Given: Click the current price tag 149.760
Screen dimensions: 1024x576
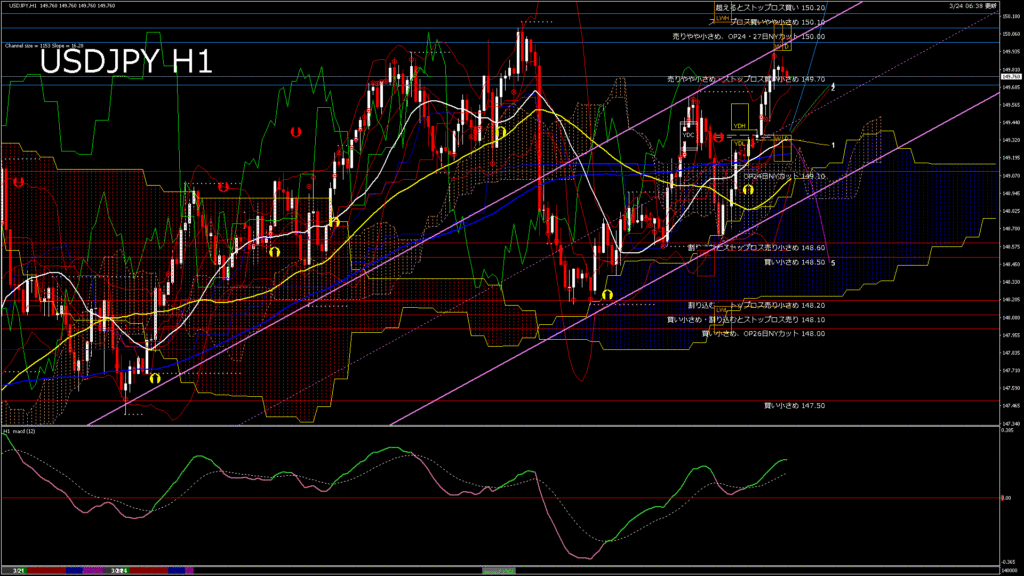Looking at the screenshot, I should click(x=1010, y=76).
